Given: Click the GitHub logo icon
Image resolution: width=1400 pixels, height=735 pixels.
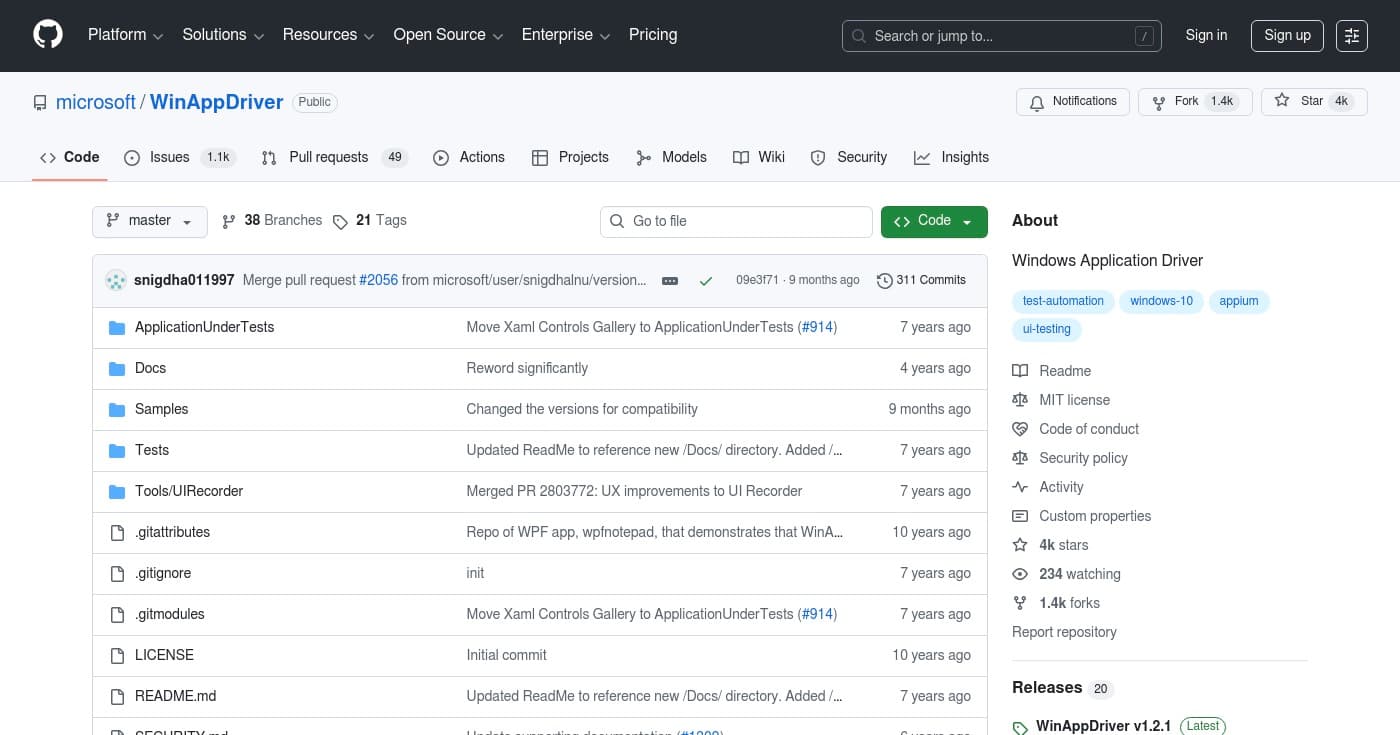Looking at the screenshot, I should pos(47,35).
